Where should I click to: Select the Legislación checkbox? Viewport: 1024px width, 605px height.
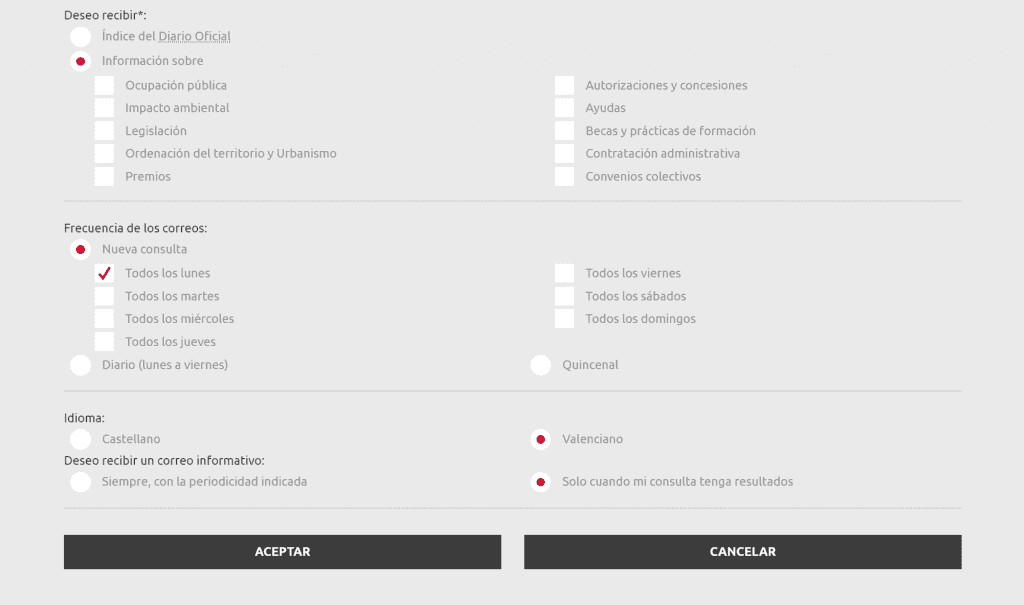pos(104,130)
